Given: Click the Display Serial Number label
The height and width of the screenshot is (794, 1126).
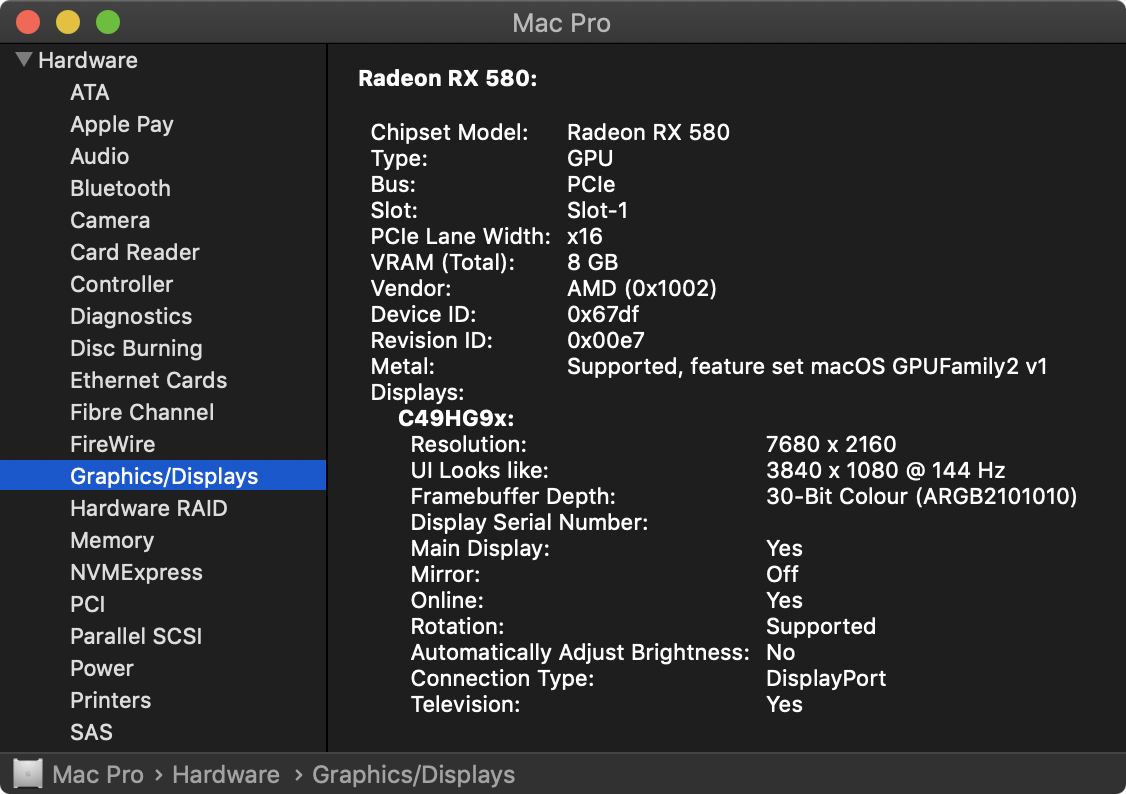Looking at the screenshot, I should [x=529, y=523].
